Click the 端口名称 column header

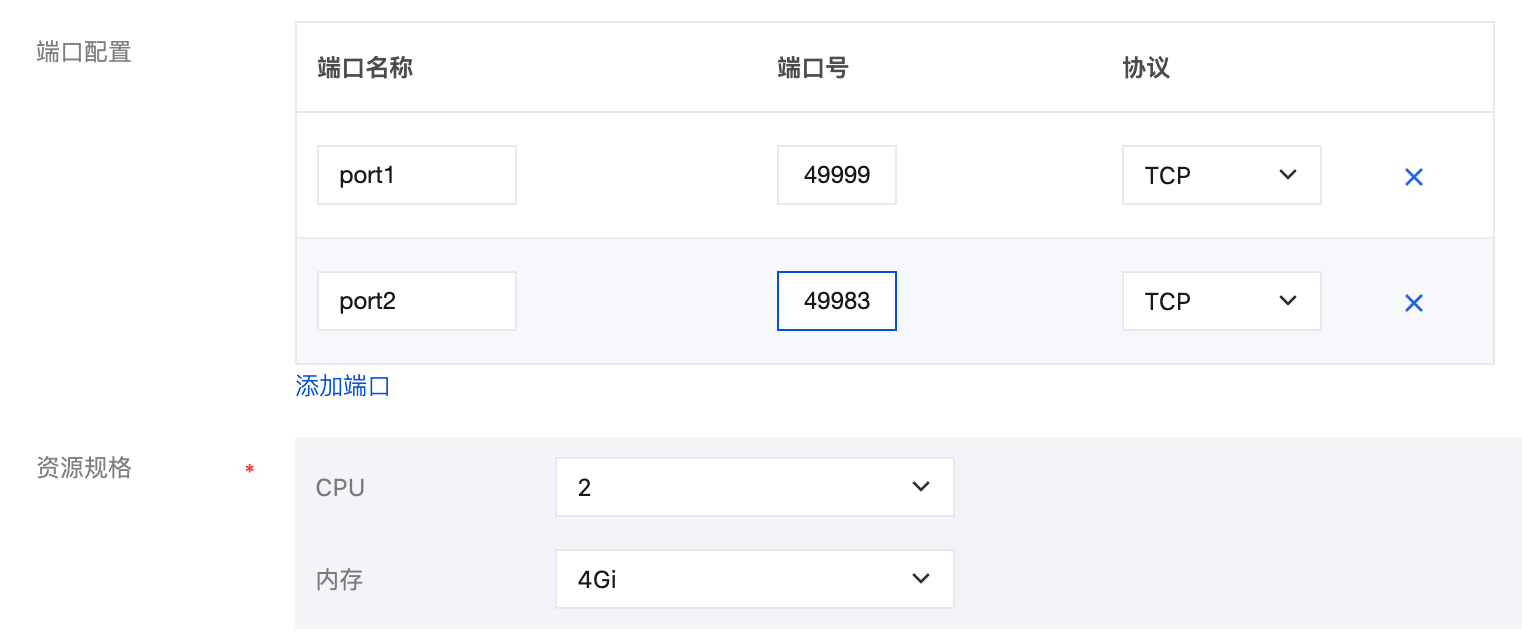[x=365, y=68]
